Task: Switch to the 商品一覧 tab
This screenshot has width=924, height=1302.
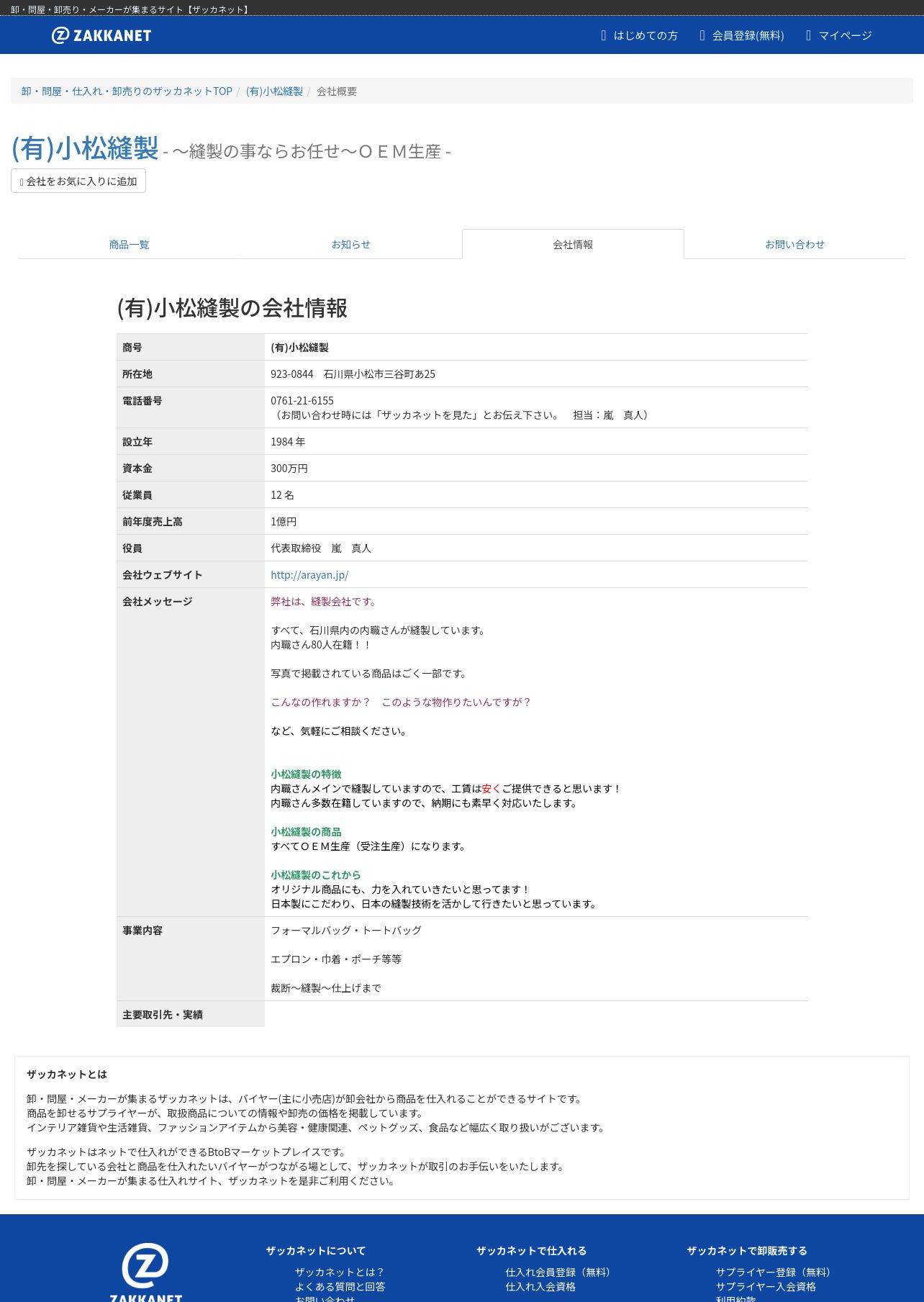Action: pyautogui.click(x=129, y=245)
